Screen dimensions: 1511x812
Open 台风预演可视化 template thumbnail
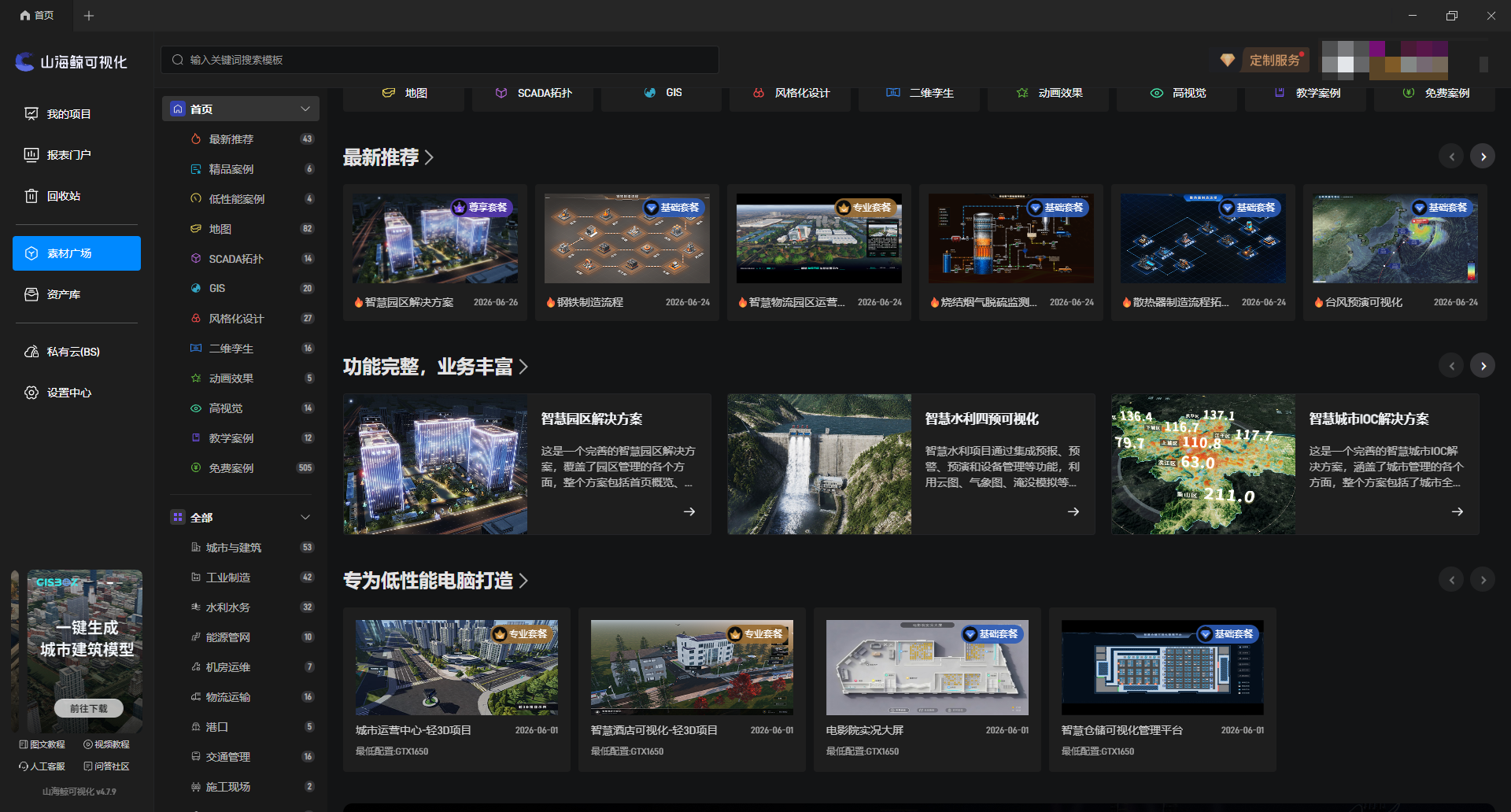tap(1395, 239)
